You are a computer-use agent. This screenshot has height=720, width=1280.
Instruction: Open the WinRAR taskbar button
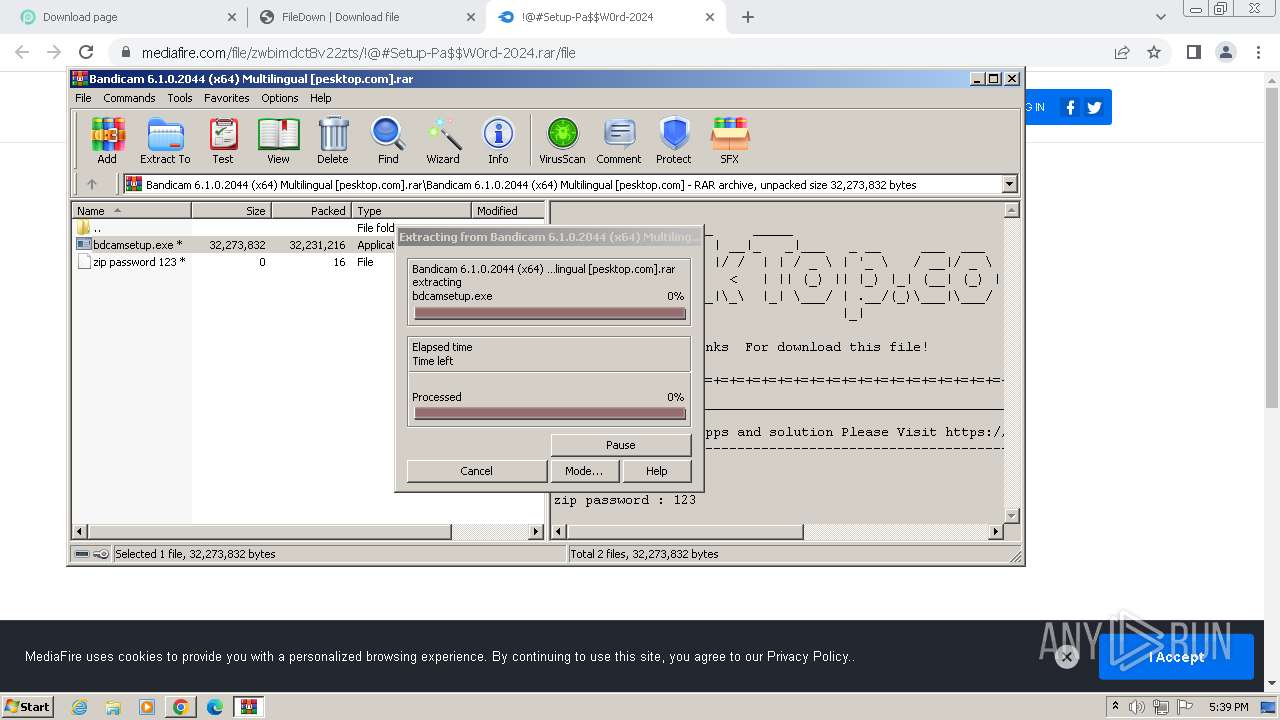[x=248, y=707]
